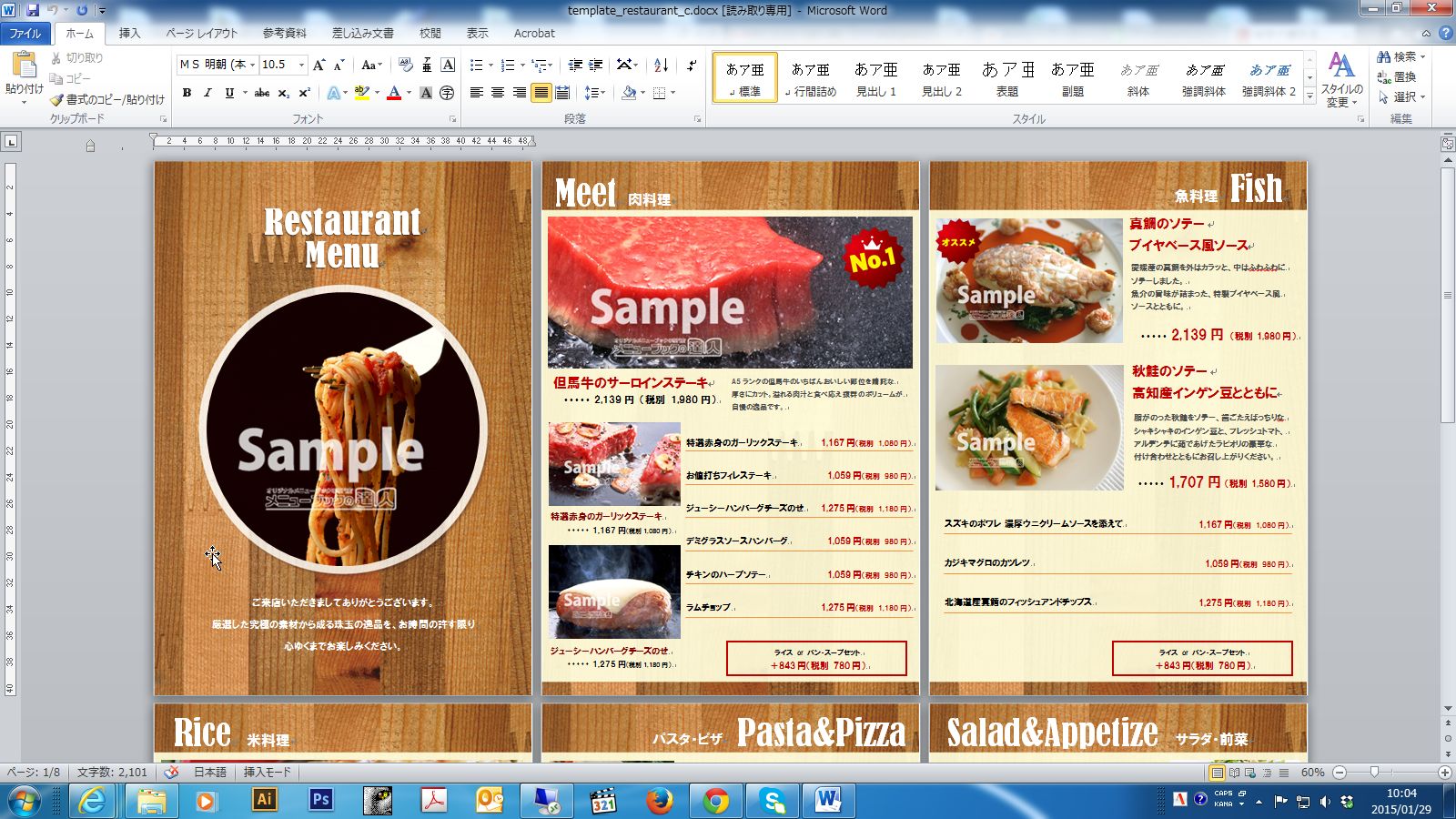Click the sort A-Z icon
The image size is (1456, 819).
coord(662,66)
